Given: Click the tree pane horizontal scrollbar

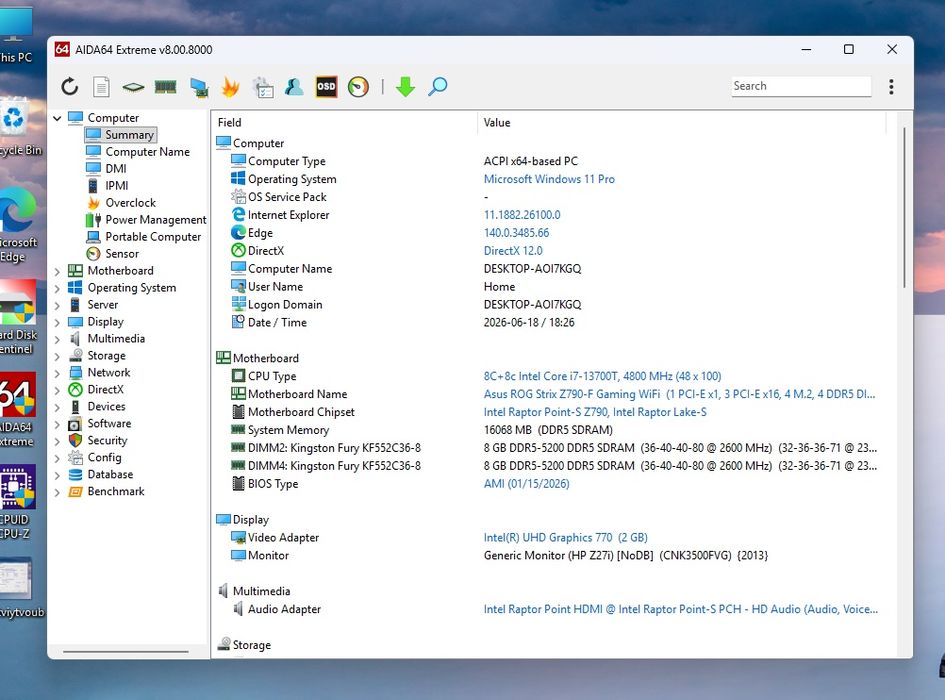Looking at the screenshot, I should [x=126, y=651].
